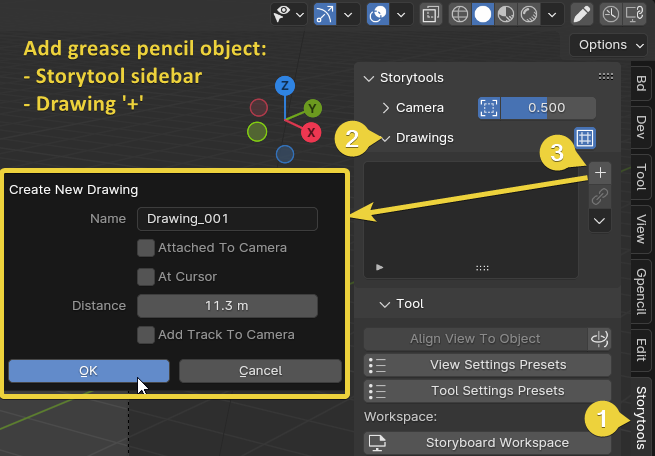Click the linked monitor icon in header
Image resolution: width=655 pixels, height=456 pixels.
point(635,15)
